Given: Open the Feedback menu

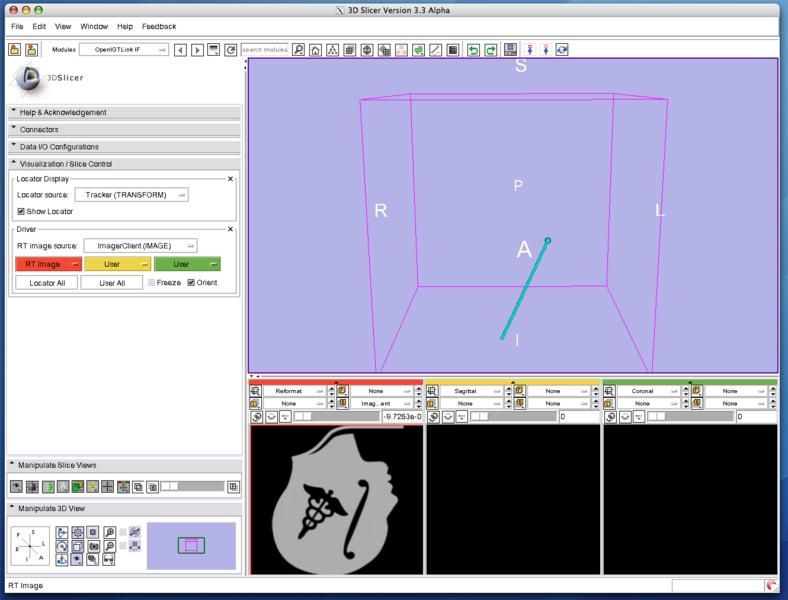Looking at the screenshot, I should coord(159,26).
